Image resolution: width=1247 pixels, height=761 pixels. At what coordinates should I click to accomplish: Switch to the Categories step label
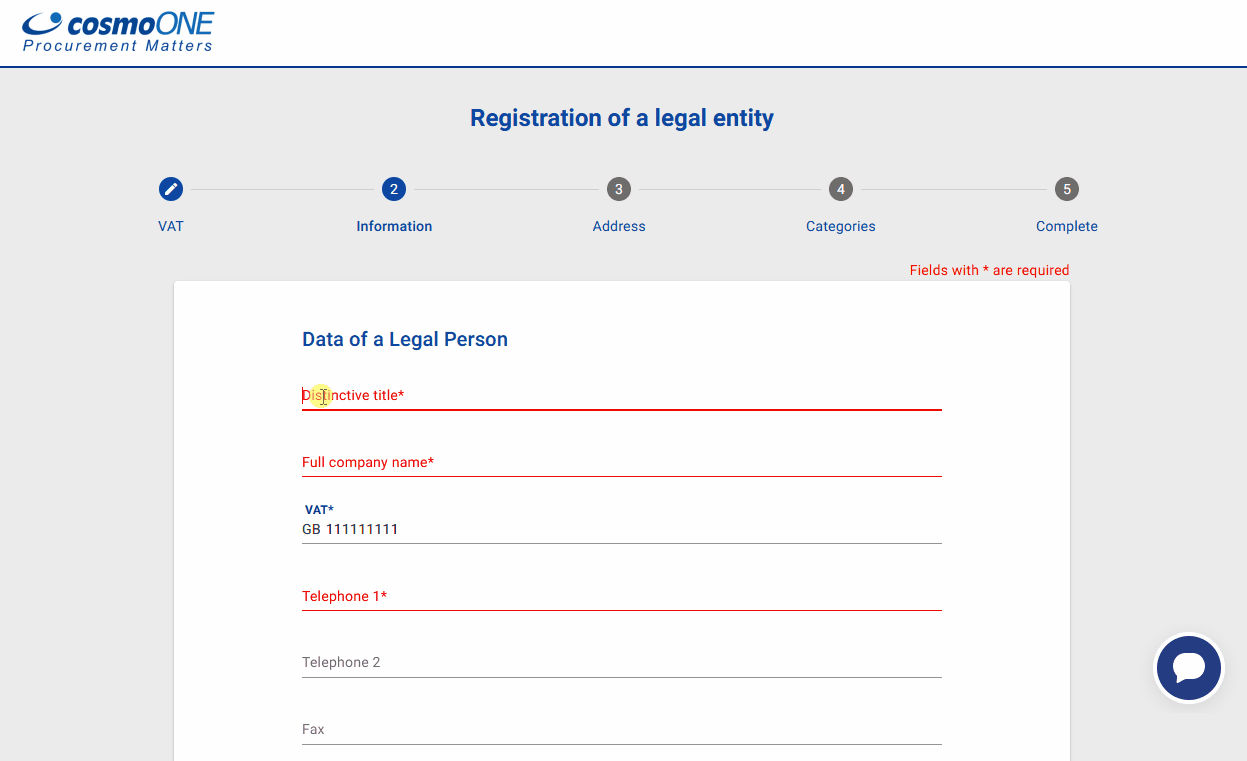[841, 226]
